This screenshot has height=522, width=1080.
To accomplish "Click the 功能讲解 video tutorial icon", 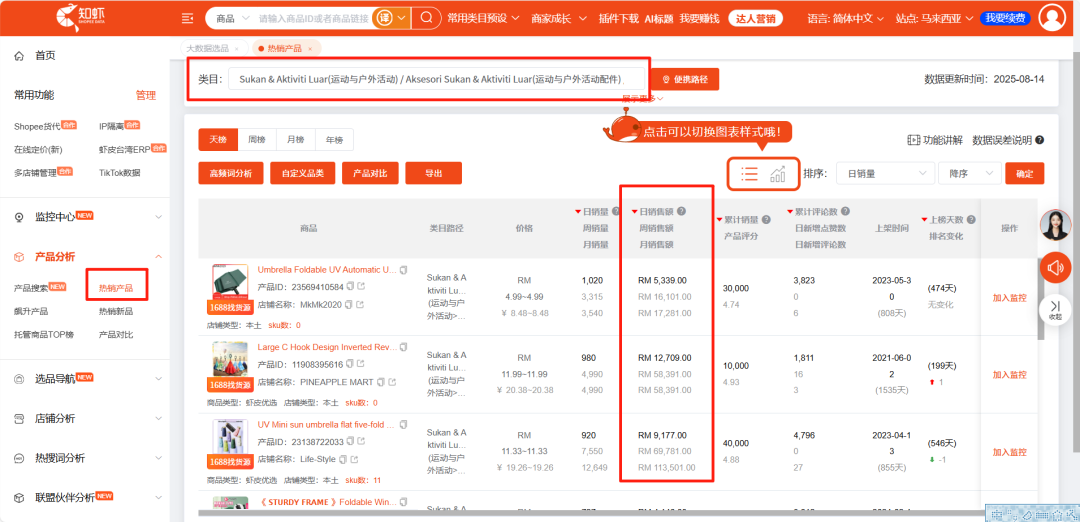I will click(x=914, y=140).
